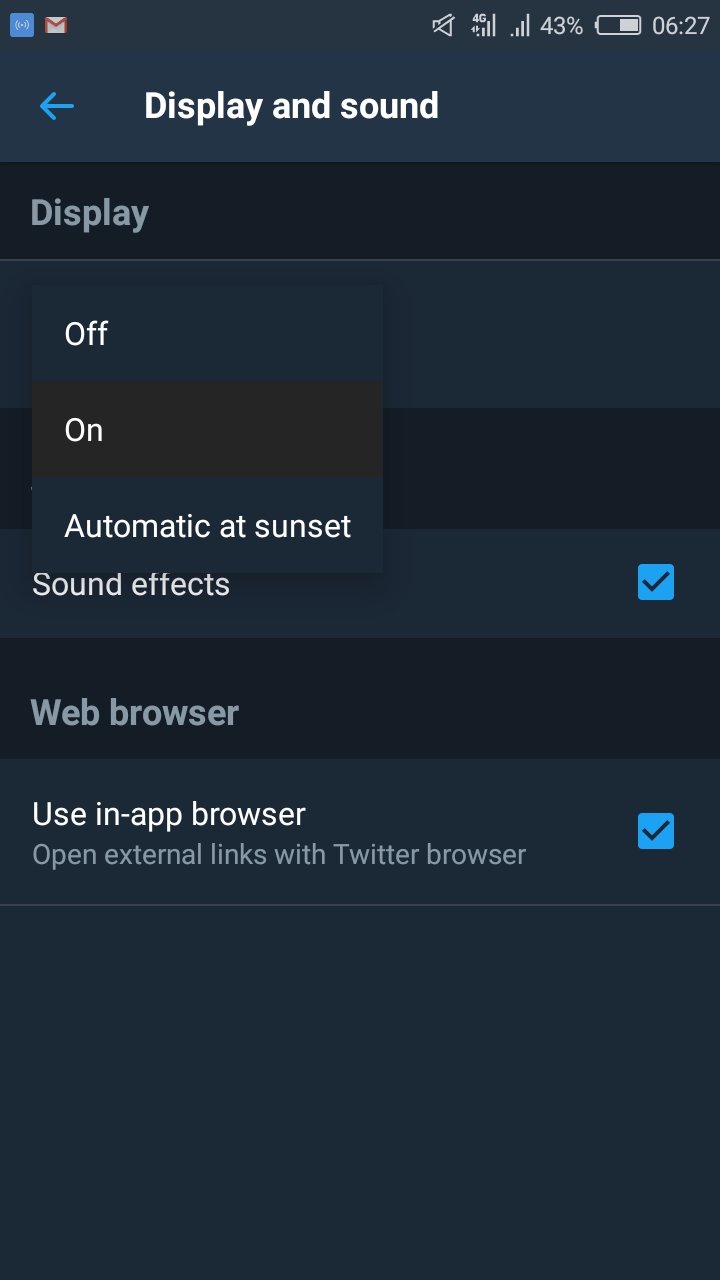The height and width of the screenshot is (1280, 720).
Task: Tap the muted sound status icon
Action: [443, 26]
